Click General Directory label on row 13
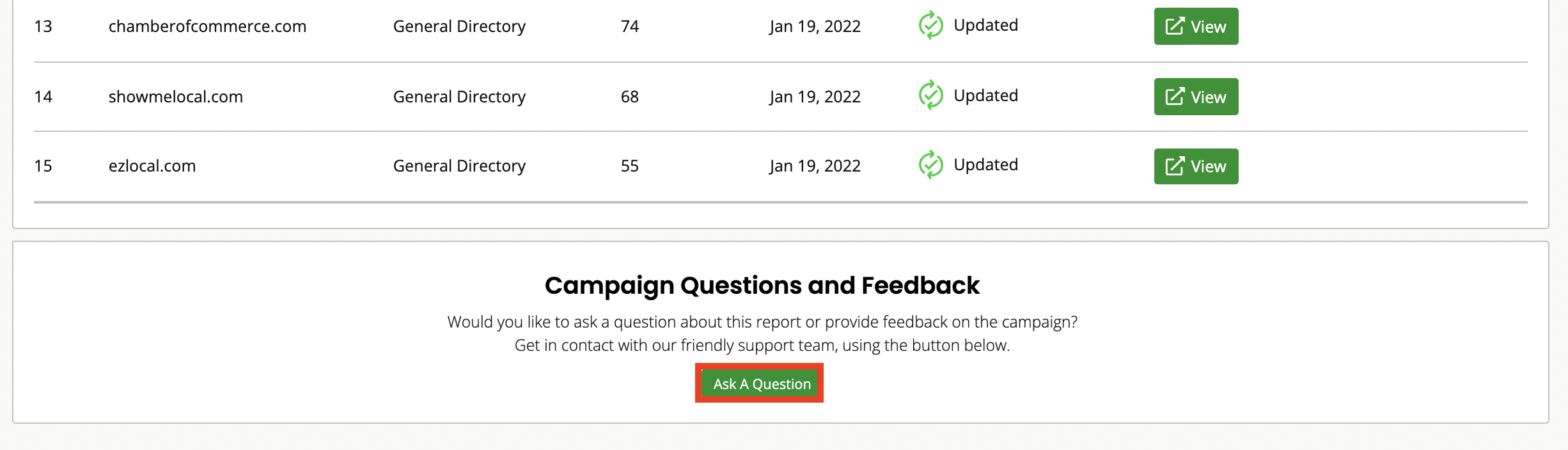Image resolution: width=1568 pixels, height=450 pixels. (x=460, y=26)
